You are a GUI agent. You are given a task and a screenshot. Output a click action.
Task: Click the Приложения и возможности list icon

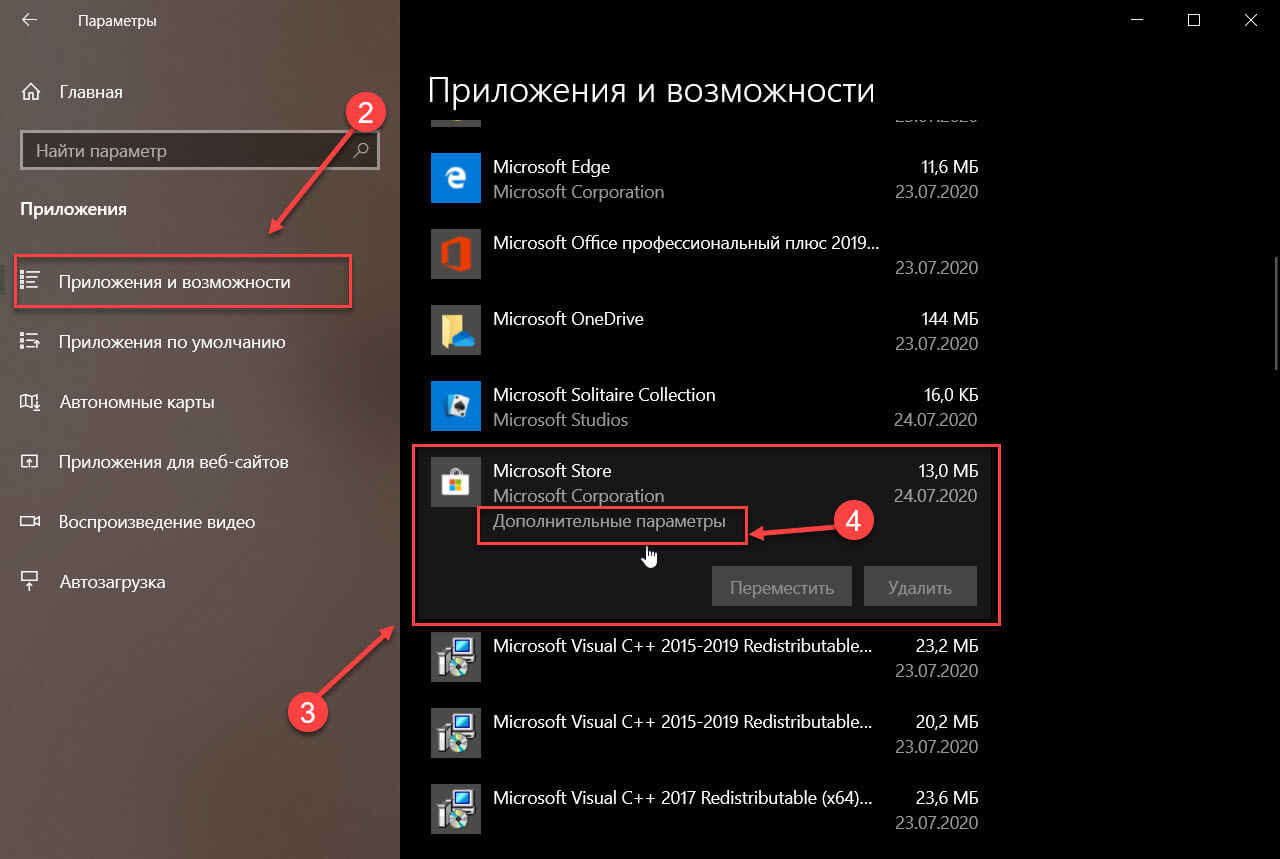[30, 282]
